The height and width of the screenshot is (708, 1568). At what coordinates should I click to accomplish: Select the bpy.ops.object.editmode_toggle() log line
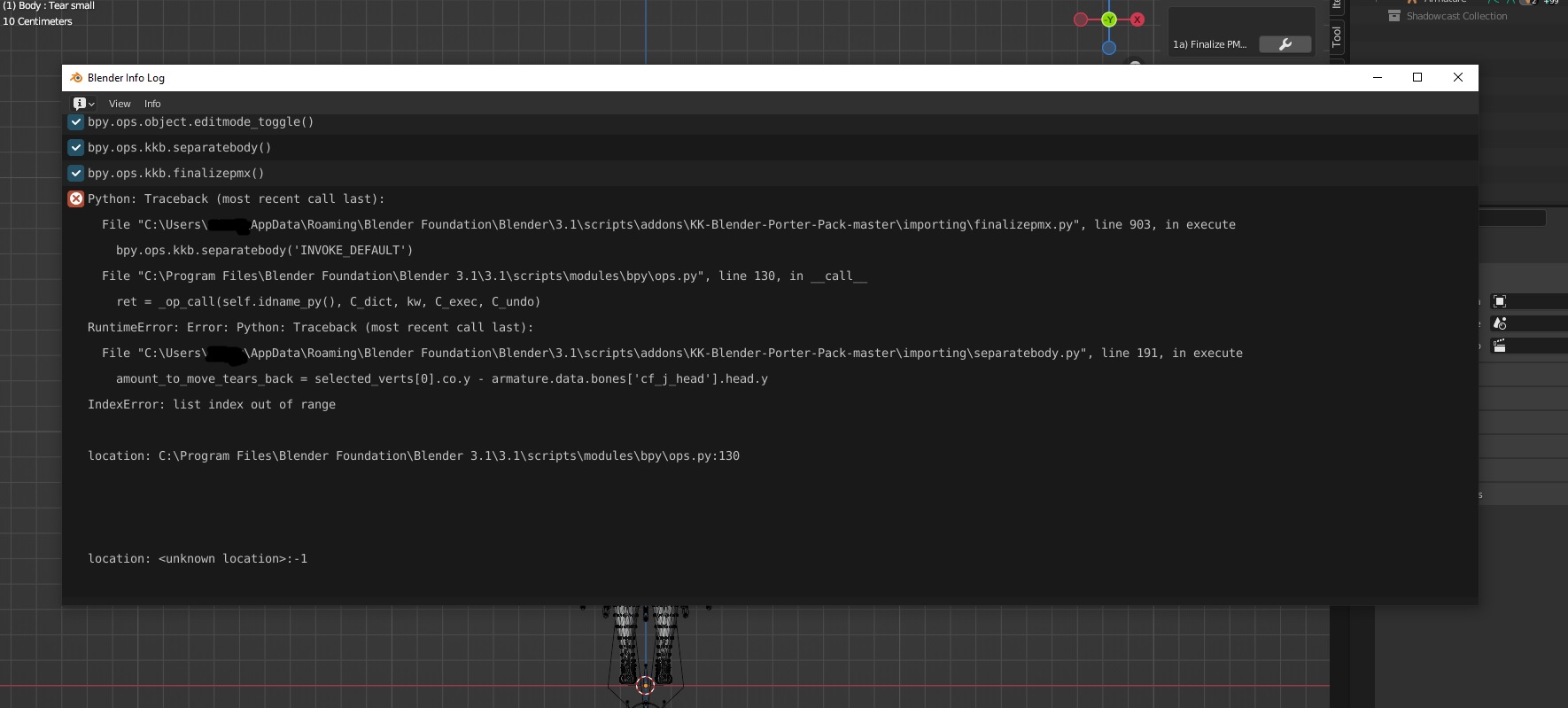click(200, 122)
